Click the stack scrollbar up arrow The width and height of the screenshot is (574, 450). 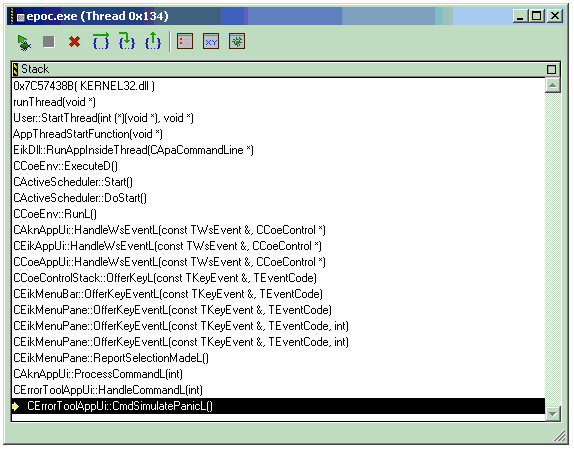[552, 86]
